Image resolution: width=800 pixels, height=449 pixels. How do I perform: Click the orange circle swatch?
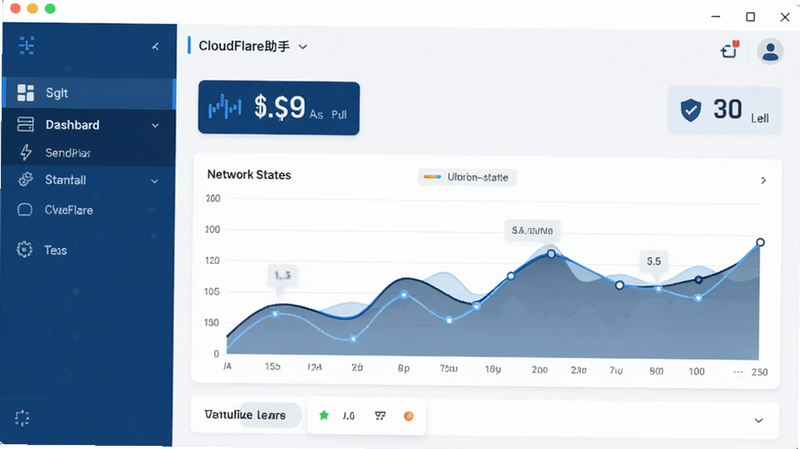[x=409, y=416]
